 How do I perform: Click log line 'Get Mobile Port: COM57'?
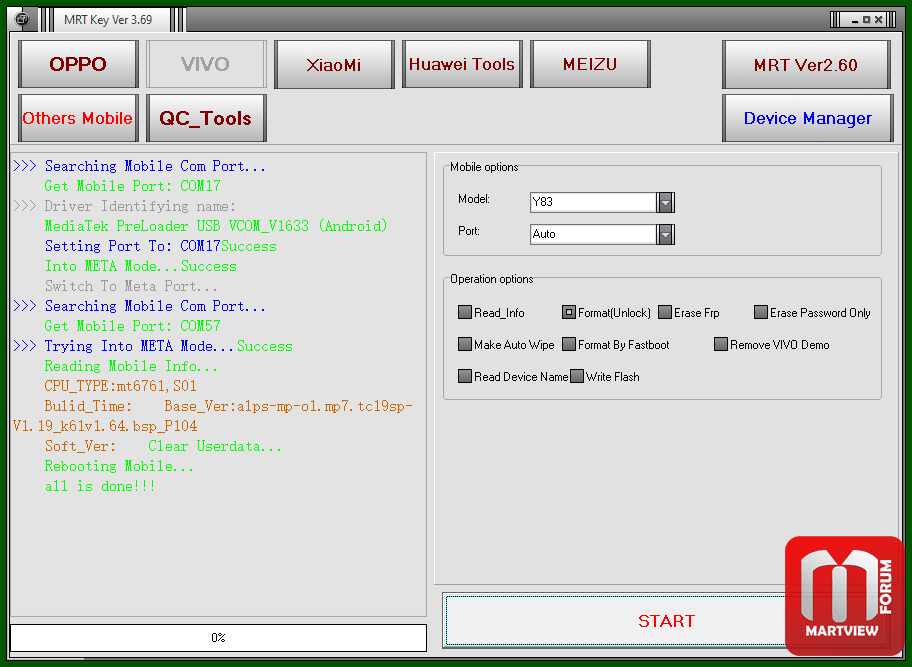pos(133,326)
